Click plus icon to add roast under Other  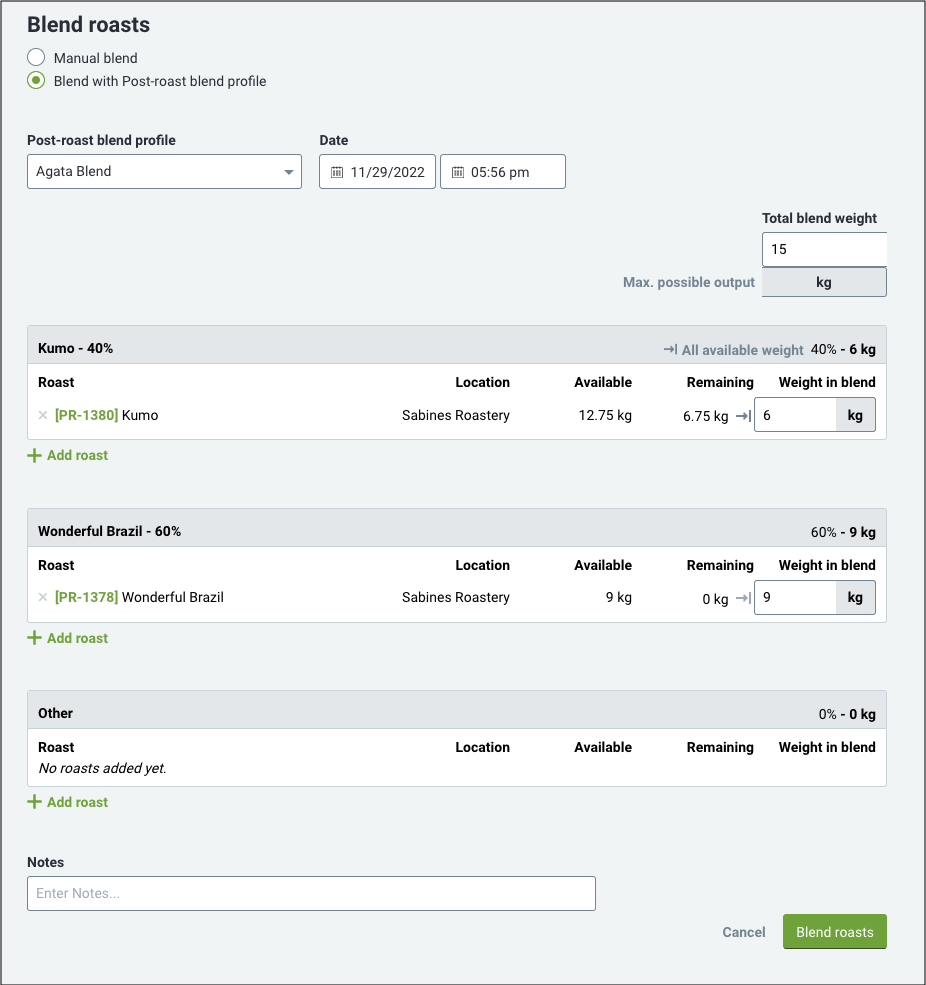click(x=35, y=802)
